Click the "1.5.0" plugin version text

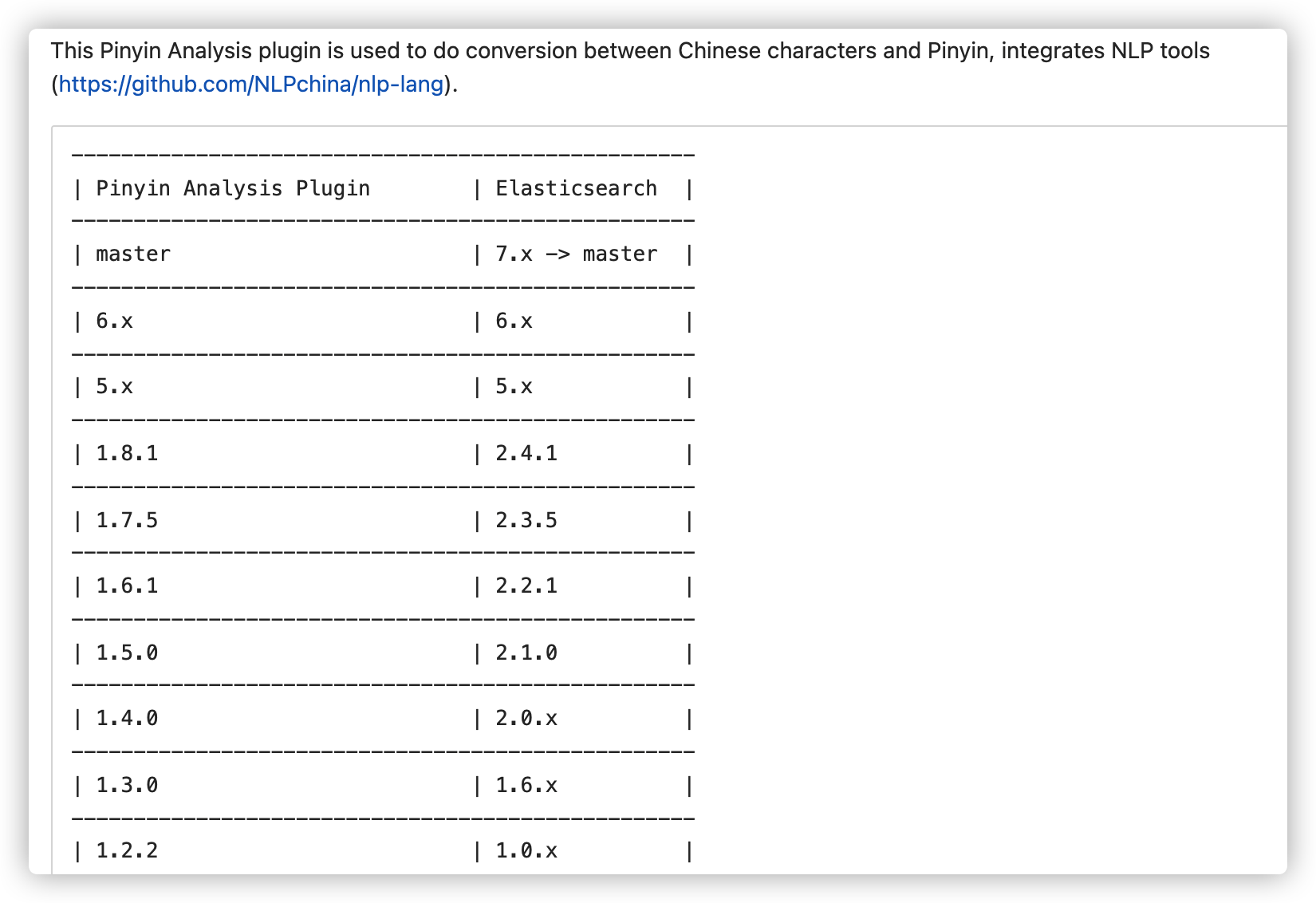127,653
